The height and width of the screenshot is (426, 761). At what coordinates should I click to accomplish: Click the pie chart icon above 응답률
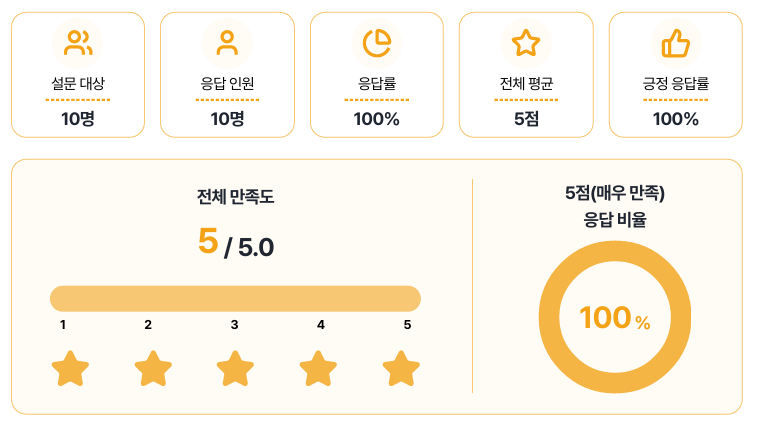pos(377,43)
